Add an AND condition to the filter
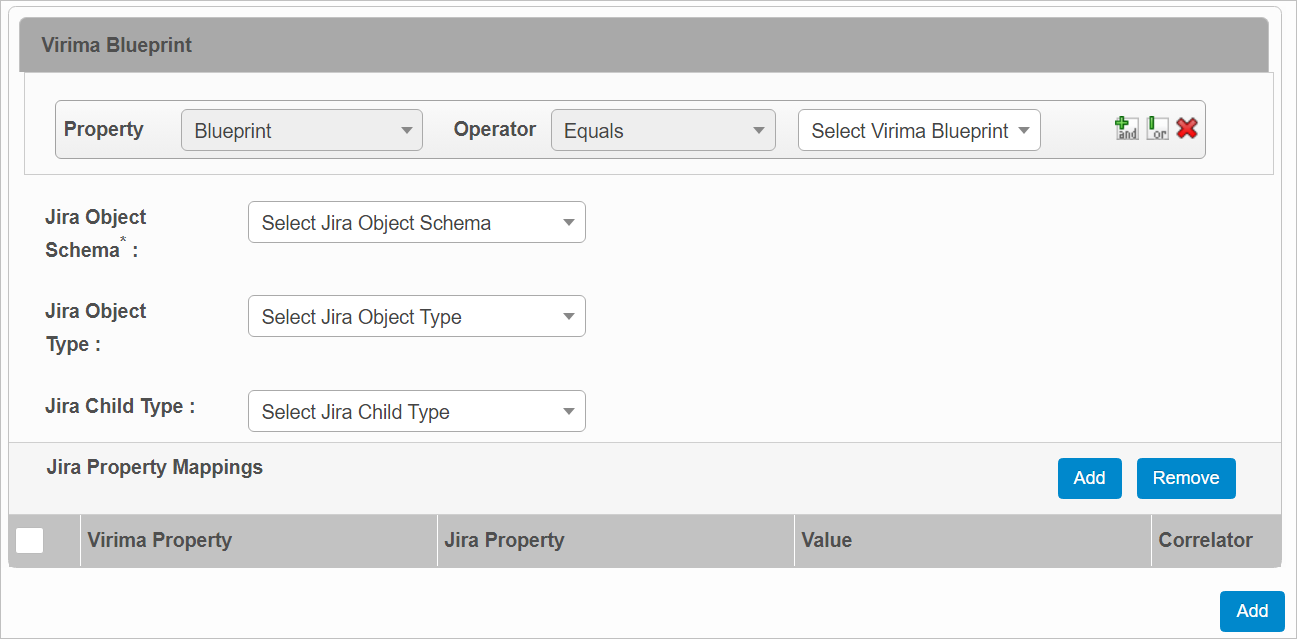The width and height of the screenshot is (1297, 639). click(1127, 129)
